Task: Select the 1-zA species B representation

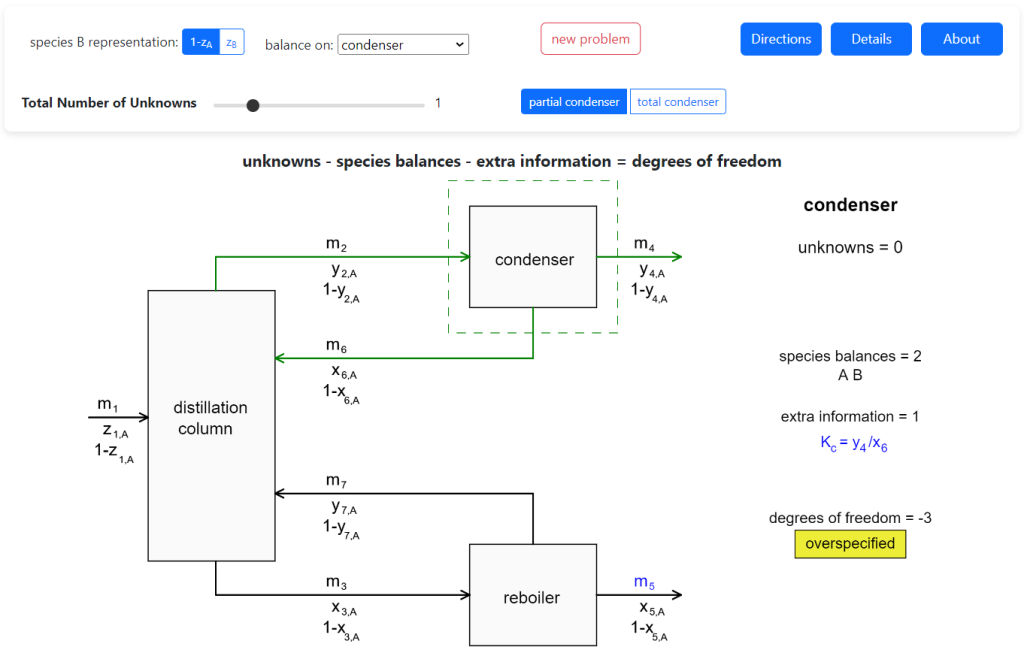Action: [x=200, y=42]
